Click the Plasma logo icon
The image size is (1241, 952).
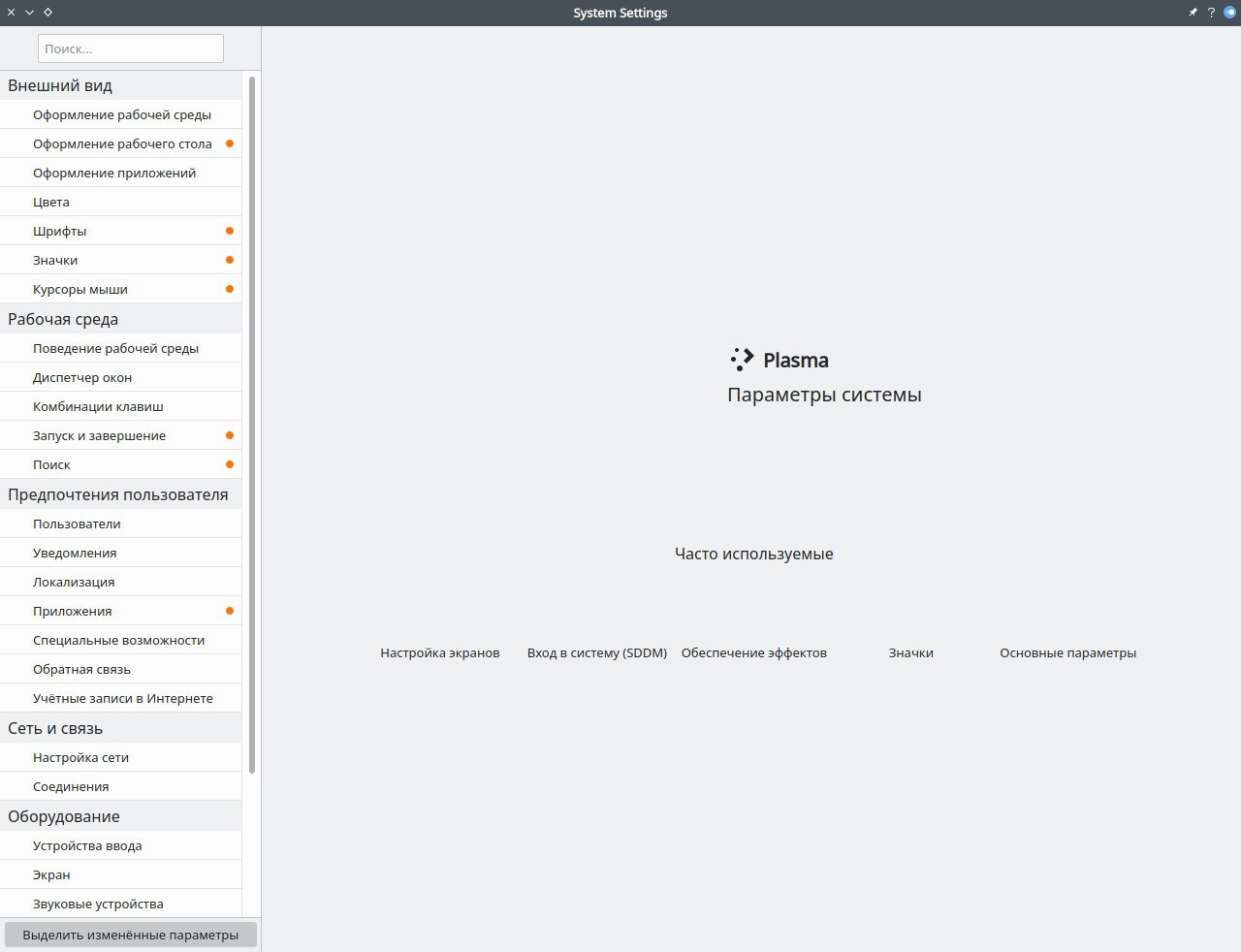coord(742,360)
